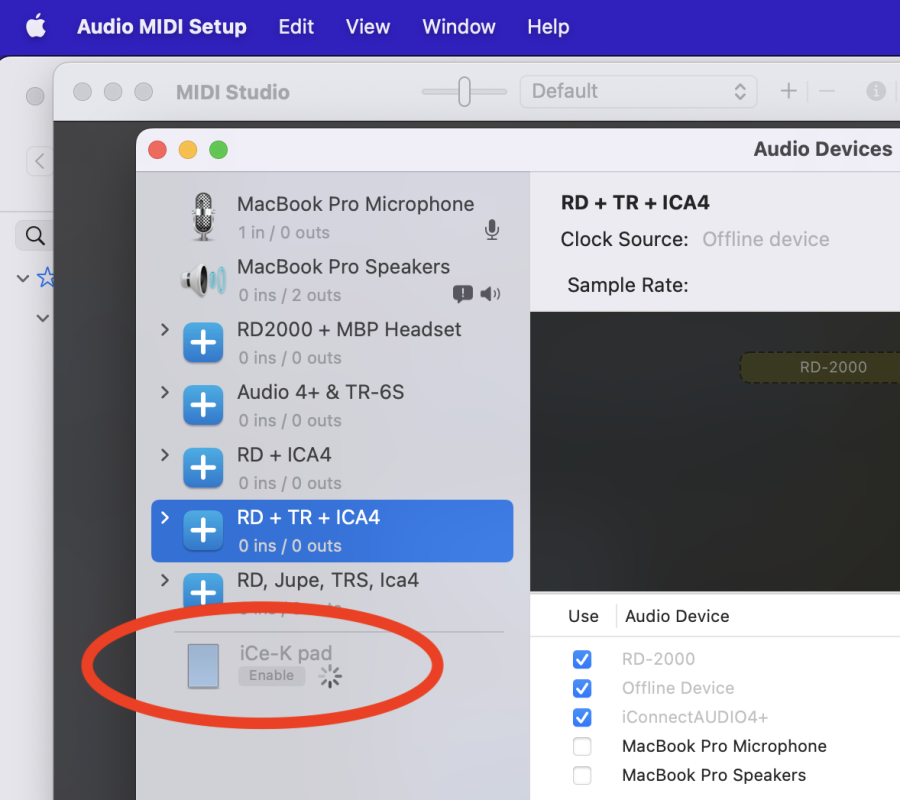Click the MIDI Studio remove minus icon
Screen dimensions: 900x800
coord(827,91)
